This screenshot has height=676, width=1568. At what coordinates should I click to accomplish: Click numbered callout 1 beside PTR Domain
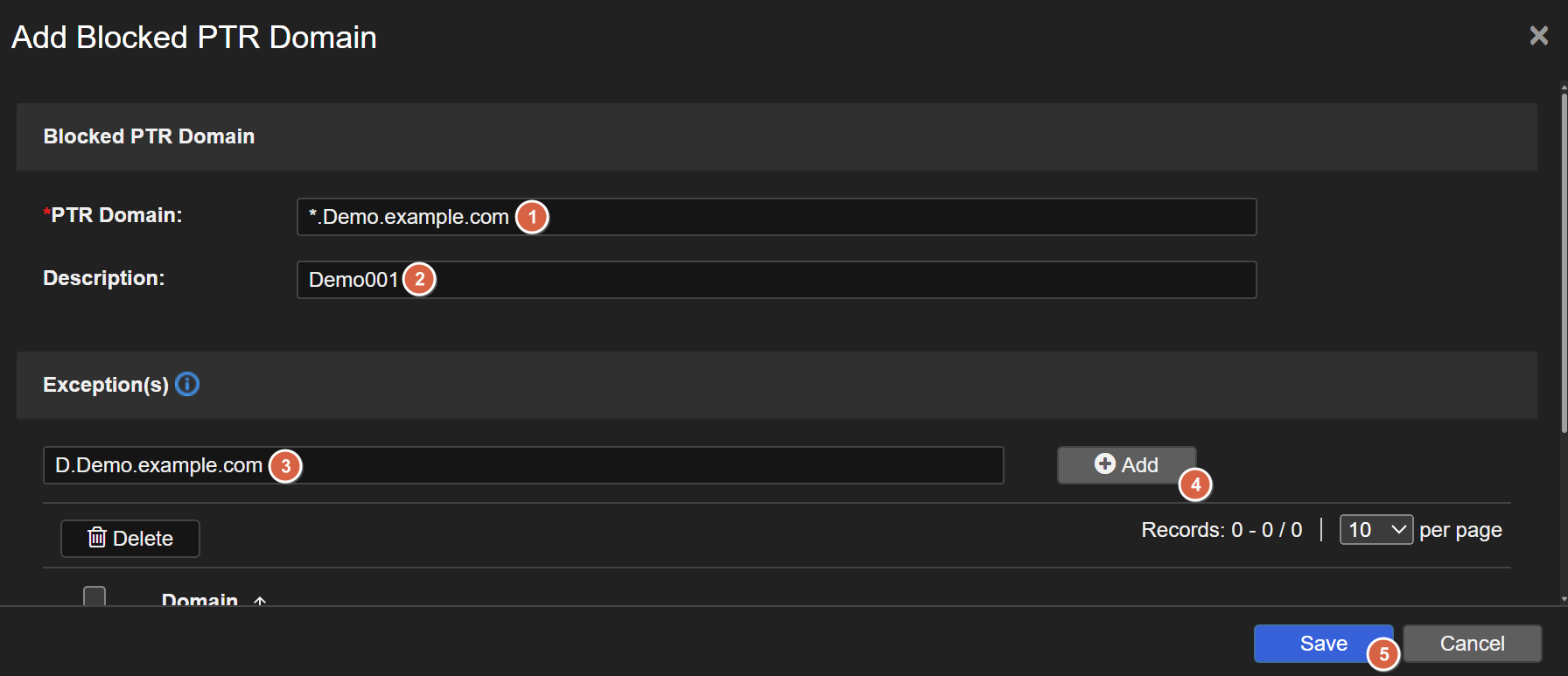(x=532, y=217)
